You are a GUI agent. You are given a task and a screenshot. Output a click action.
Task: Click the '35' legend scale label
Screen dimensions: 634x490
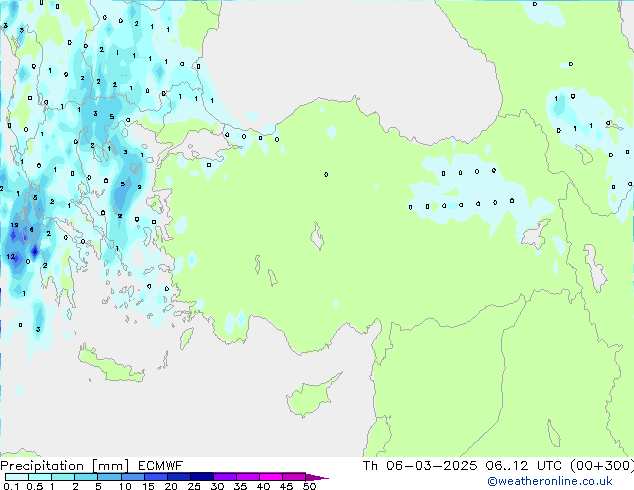(240, 486)
